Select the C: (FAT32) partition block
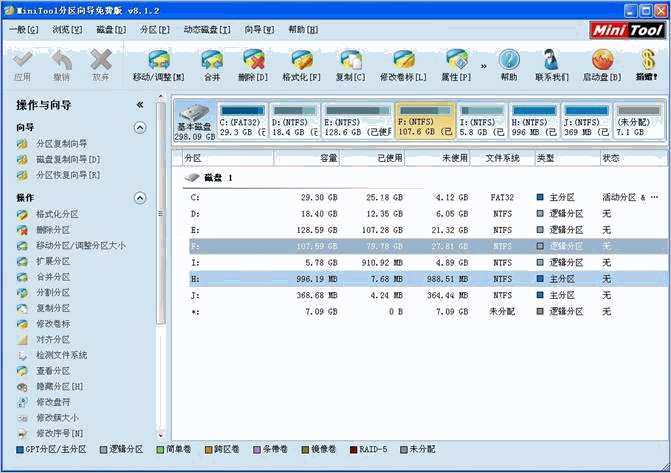Screen dimensions: 671x473 pyautogui.click(x=242, y=121)
